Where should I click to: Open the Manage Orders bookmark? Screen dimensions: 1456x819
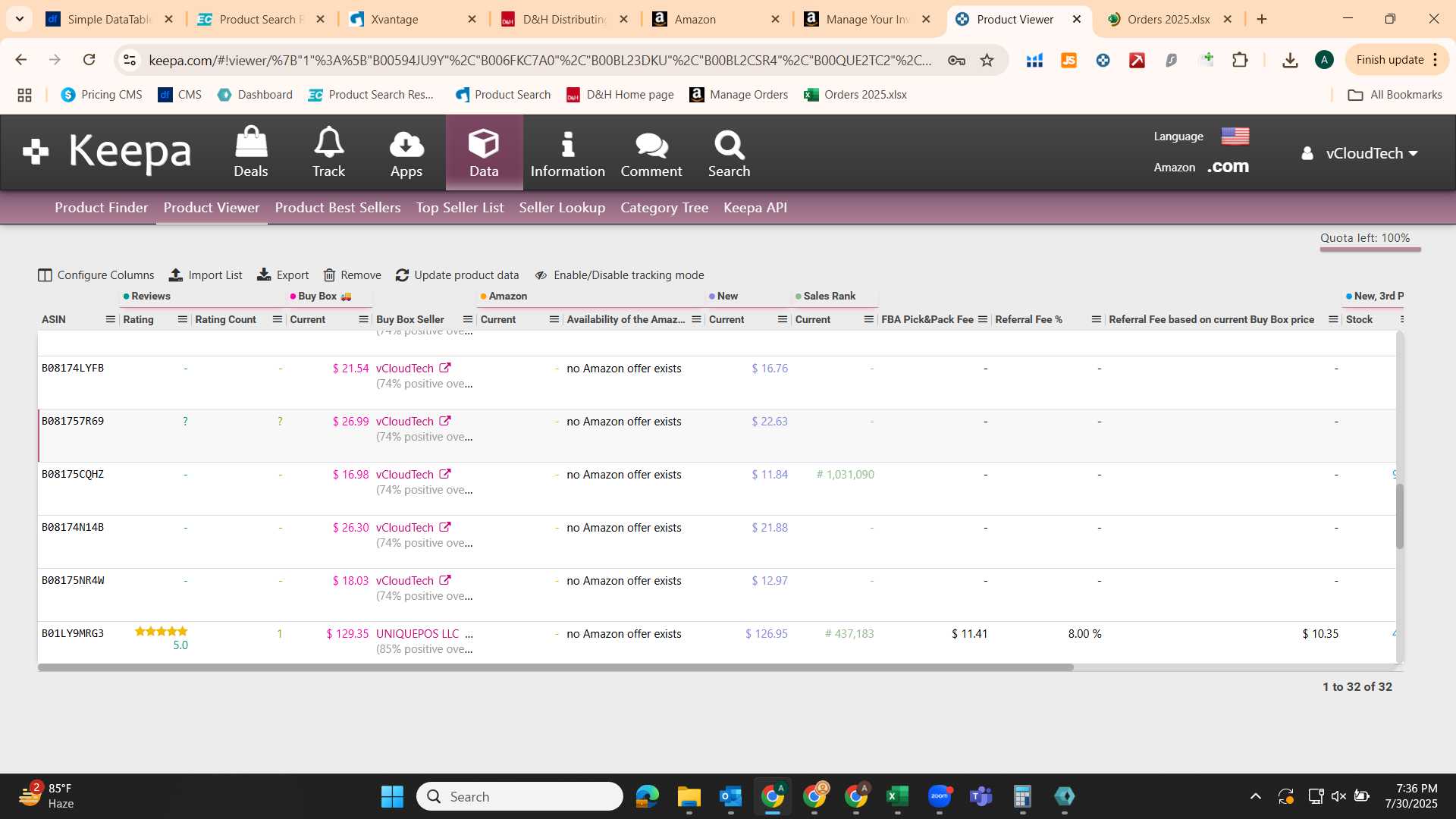738,95
